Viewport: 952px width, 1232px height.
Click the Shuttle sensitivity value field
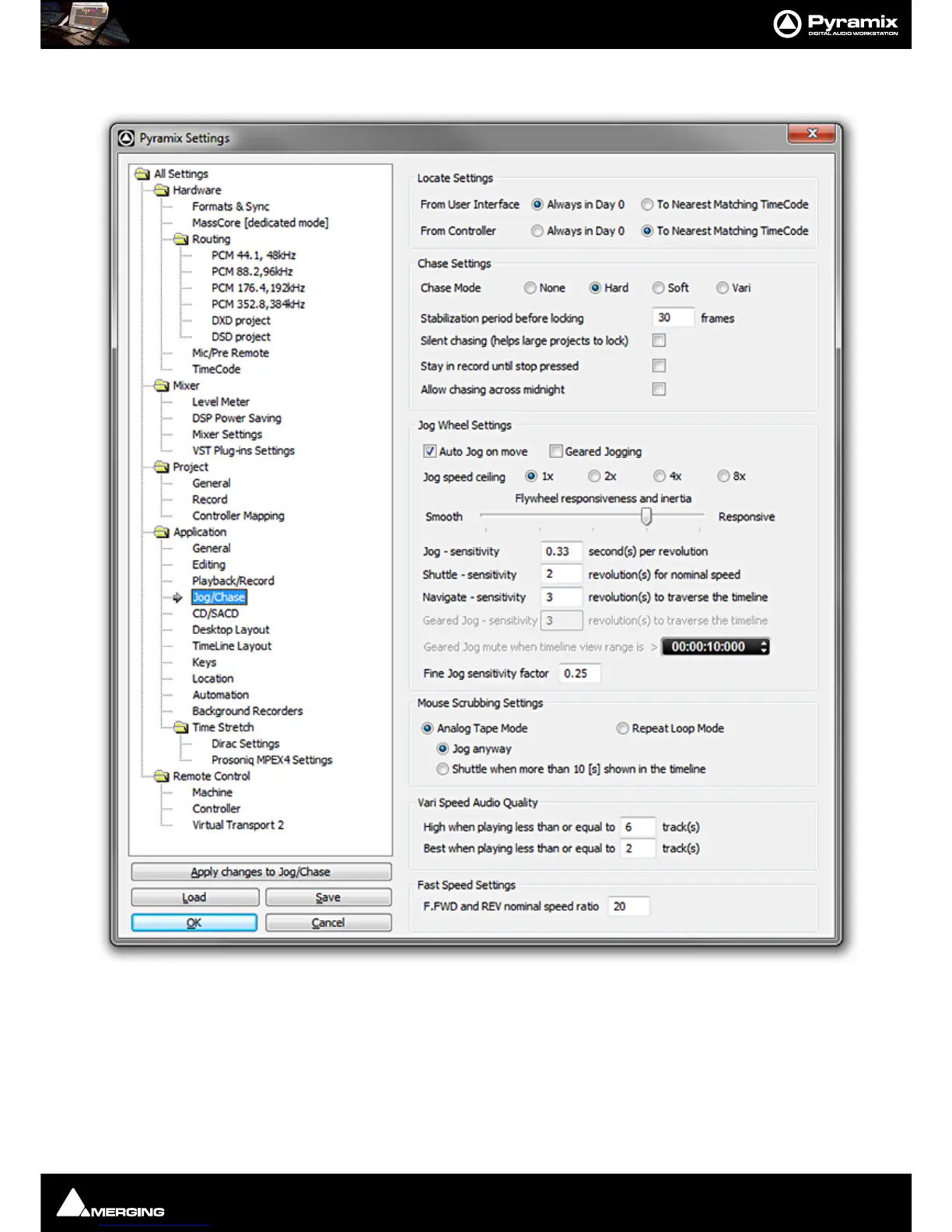pos(562,574)
